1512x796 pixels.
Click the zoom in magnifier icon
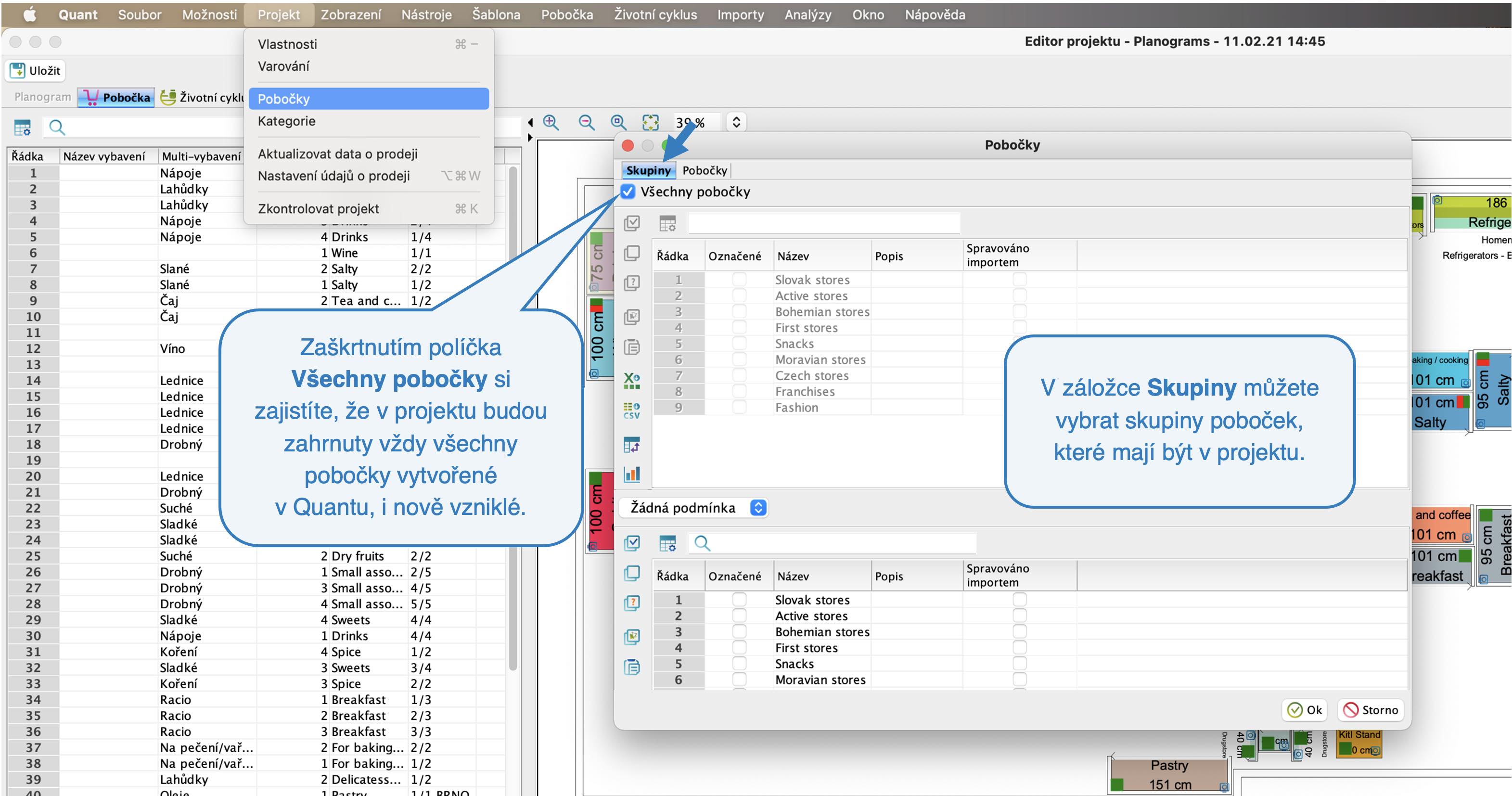coord(551,122)
